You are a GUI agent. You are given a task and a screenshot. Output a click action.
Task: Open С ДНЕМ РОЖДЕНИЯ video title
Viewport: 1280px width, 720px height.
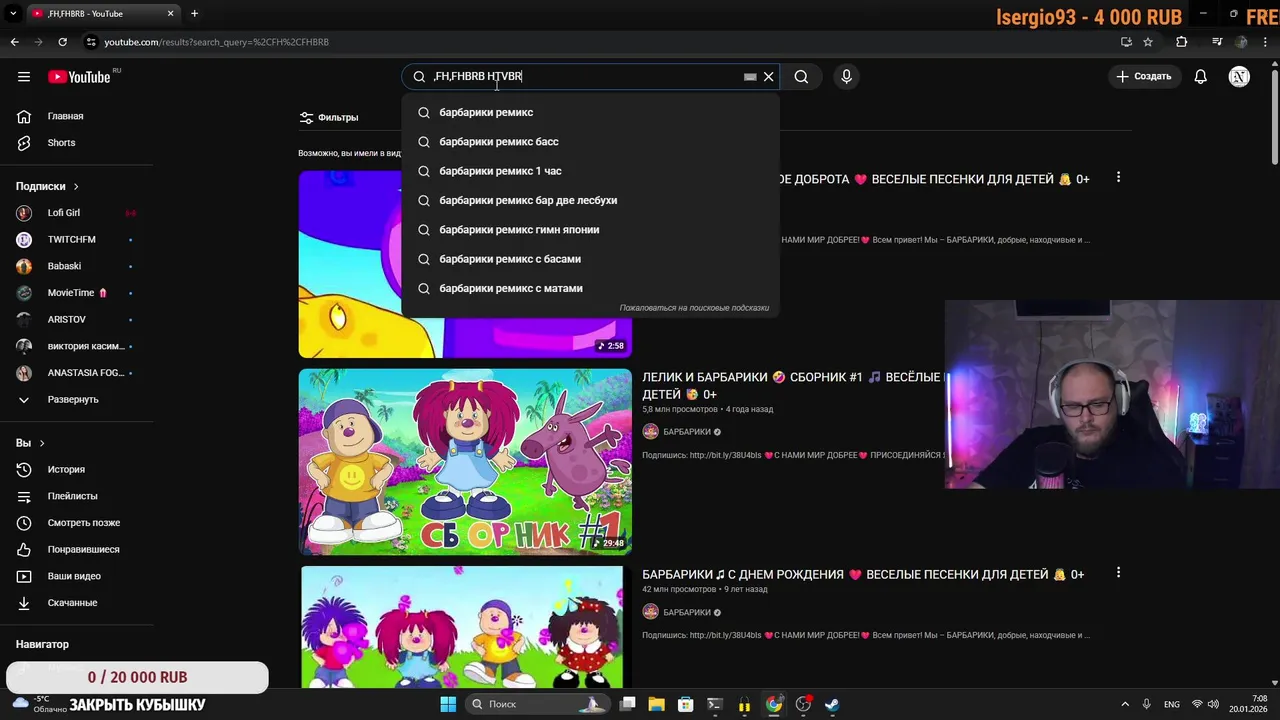(x=863, y=575)
